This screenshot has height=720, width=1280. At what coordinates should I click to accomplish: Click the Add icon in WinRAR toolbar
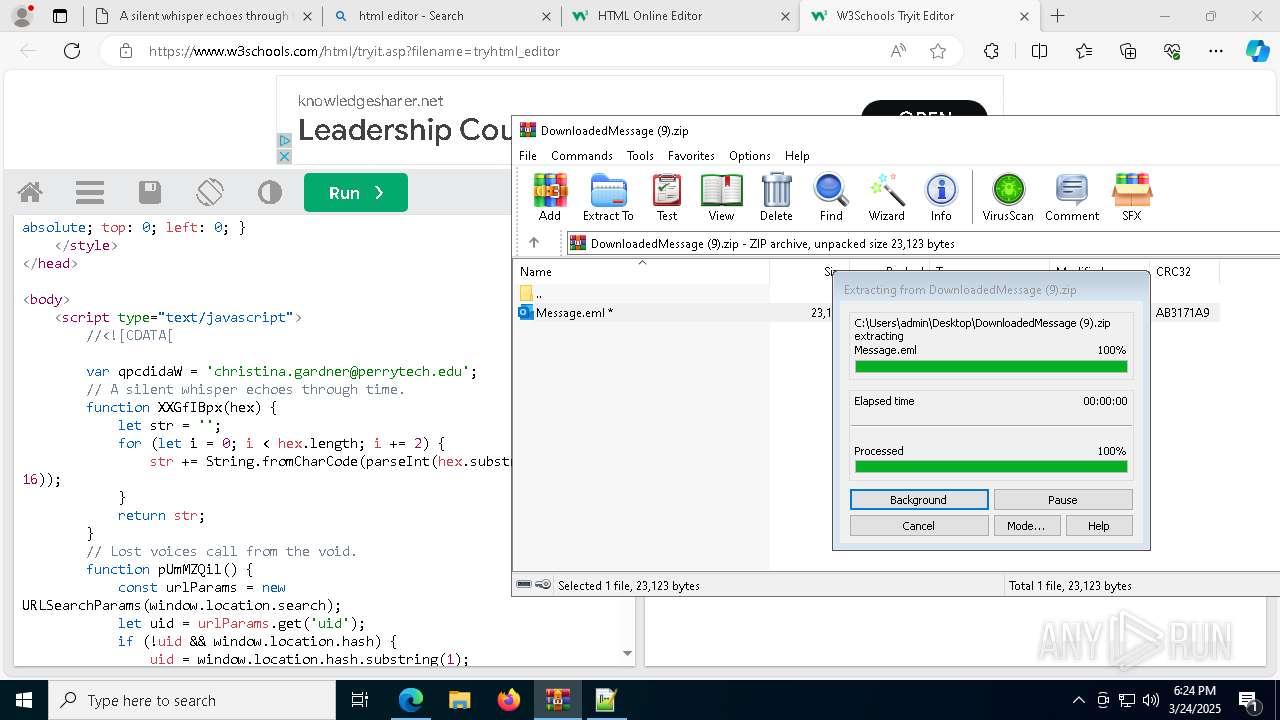click(550, 197)
